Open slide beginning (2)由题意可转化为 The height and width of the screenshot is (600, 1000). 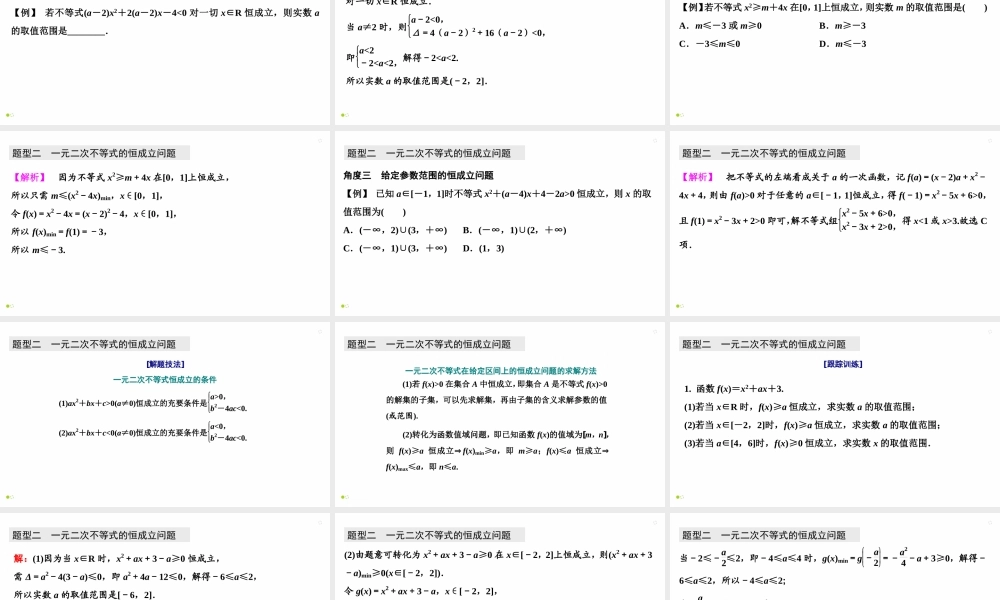(499, 557)
